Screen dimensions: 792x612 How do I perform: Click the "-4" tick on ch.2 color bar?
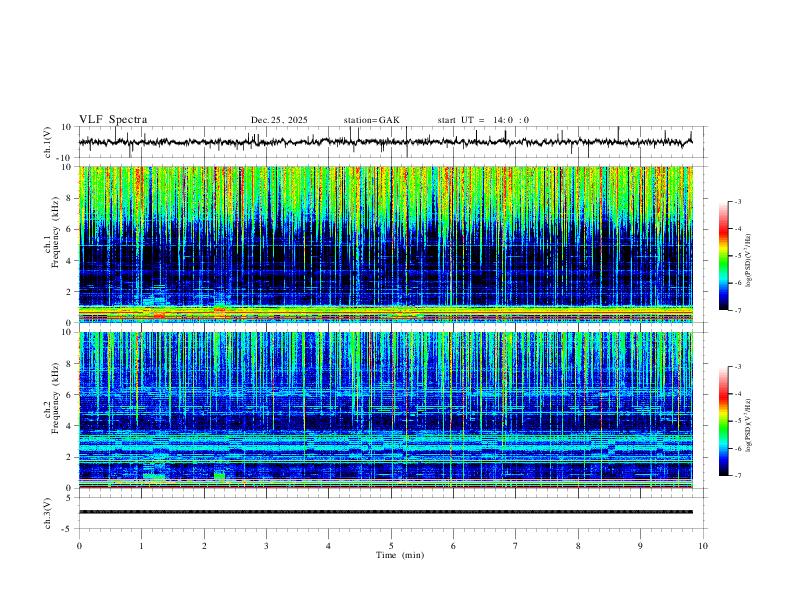pyautogui.click(x=738, y=394)
